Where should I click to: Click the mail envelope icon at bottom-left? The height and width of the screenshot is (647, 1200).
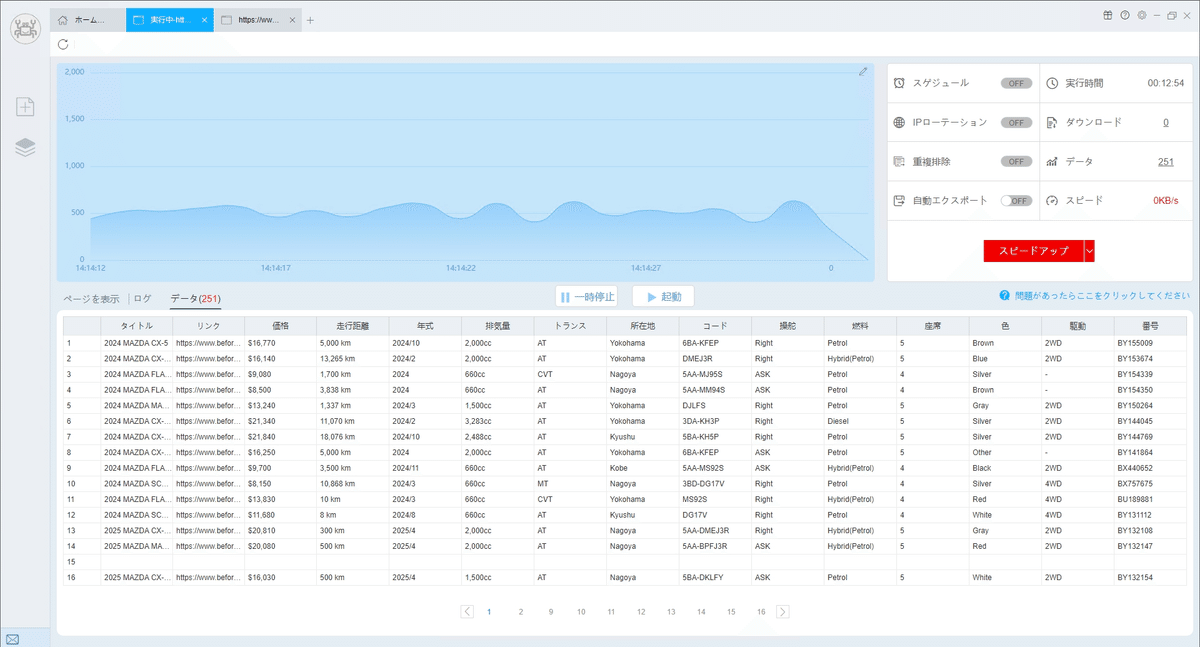12,639
